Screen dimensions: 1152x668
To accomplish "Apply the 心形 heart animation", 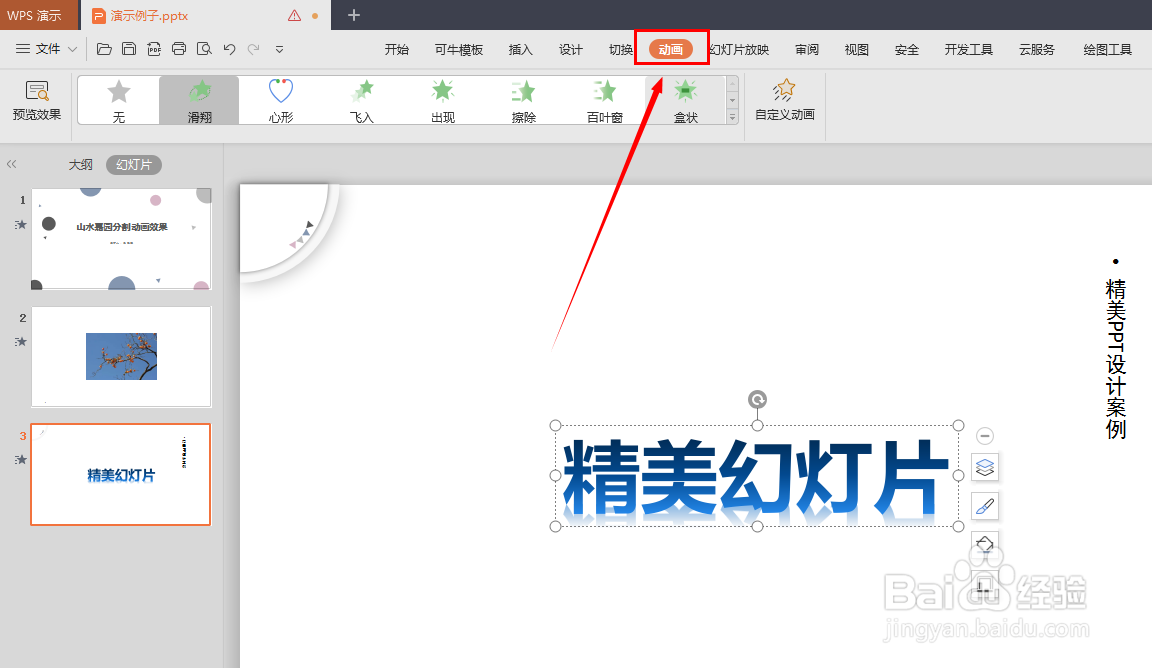I will [x=281, y=101].
